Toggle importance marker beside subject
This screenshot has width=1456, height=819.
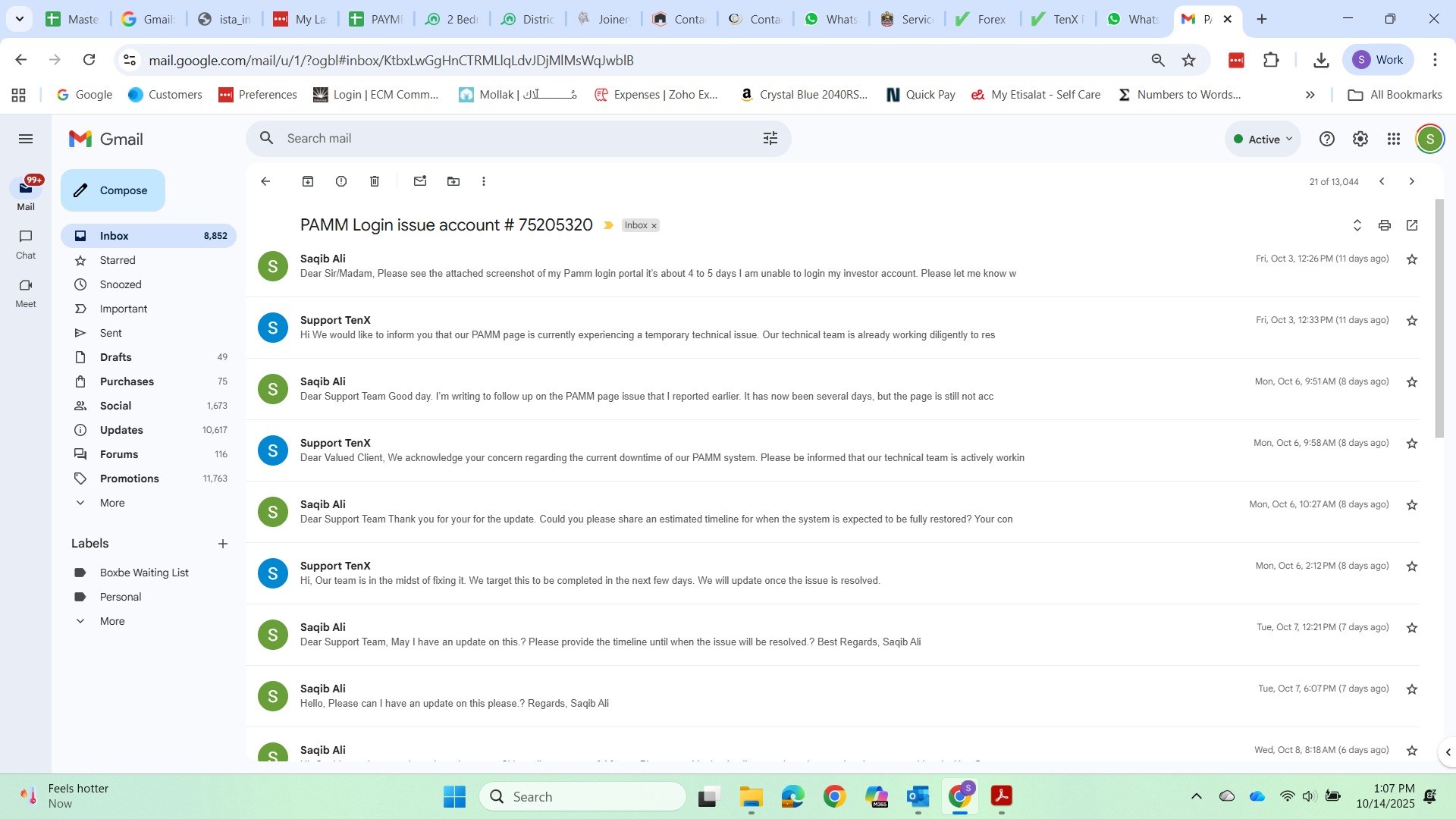(608, 225)
